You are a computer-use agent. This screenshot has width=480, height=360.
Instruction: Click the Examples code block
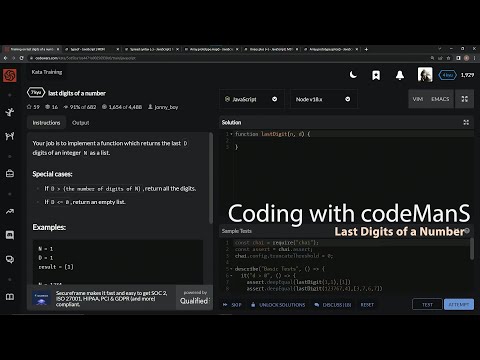click(118, 262)
